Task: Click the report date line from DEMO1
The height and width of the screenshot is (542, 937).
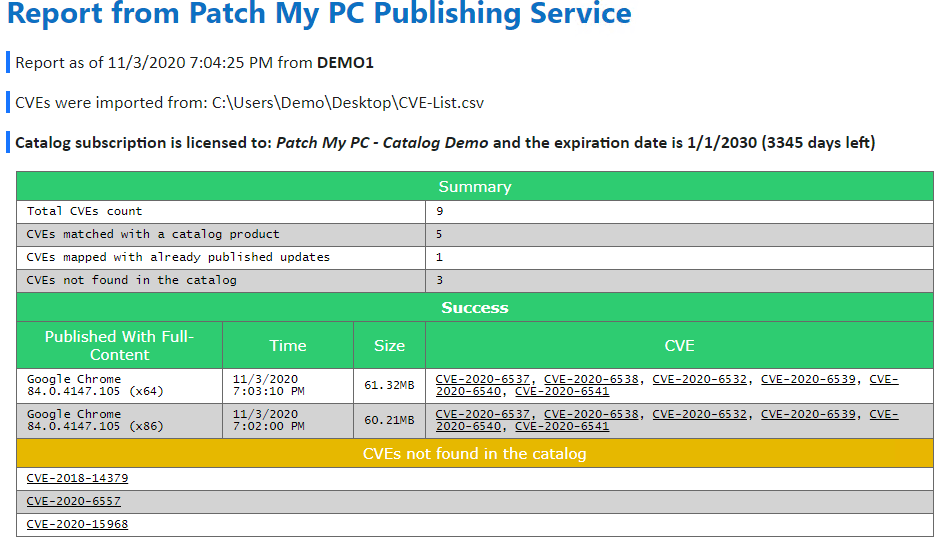Action: [194, 63]
